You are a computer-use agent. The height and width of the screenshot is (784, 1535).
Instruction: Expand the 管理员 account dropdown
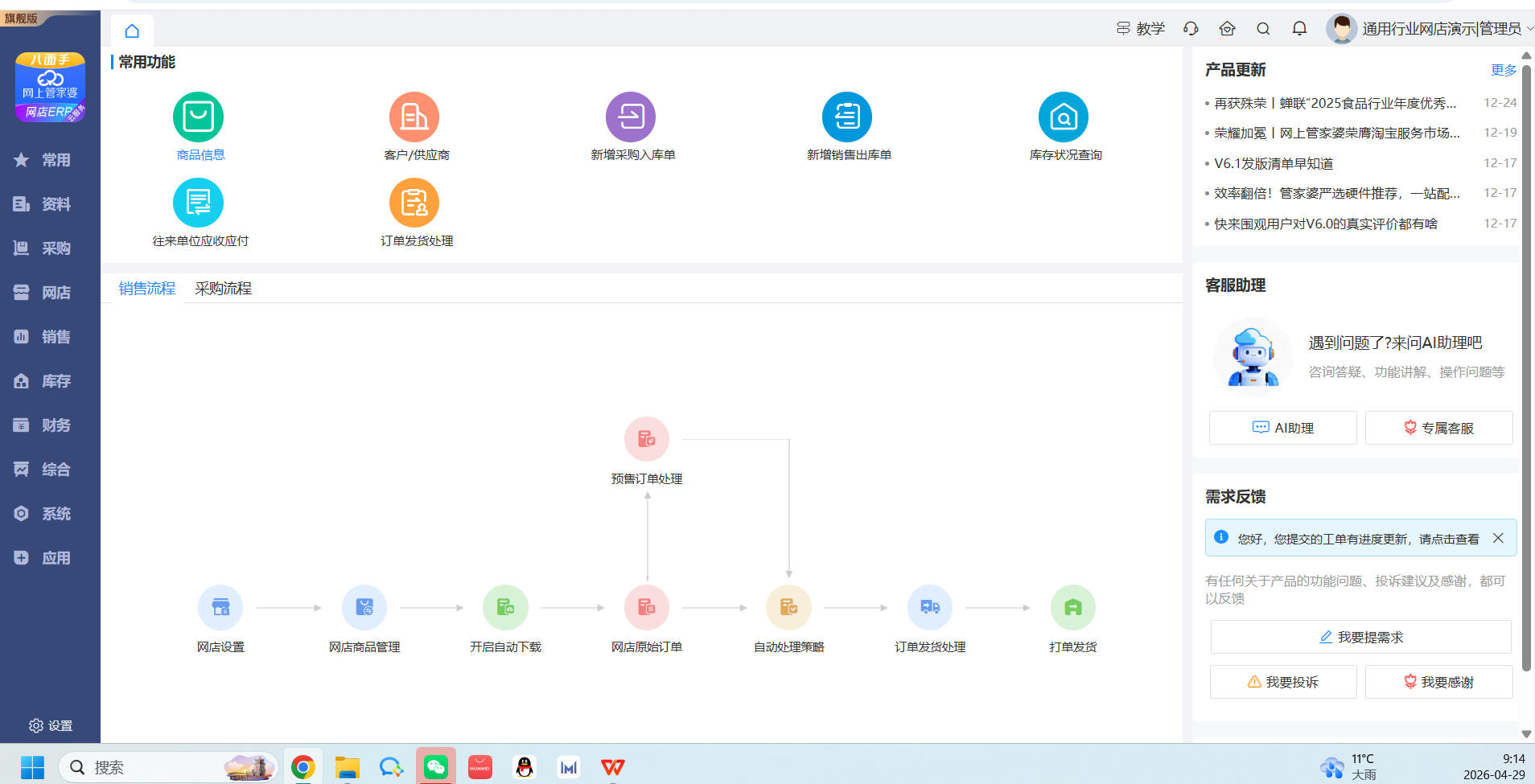[x=1529, y=29]
